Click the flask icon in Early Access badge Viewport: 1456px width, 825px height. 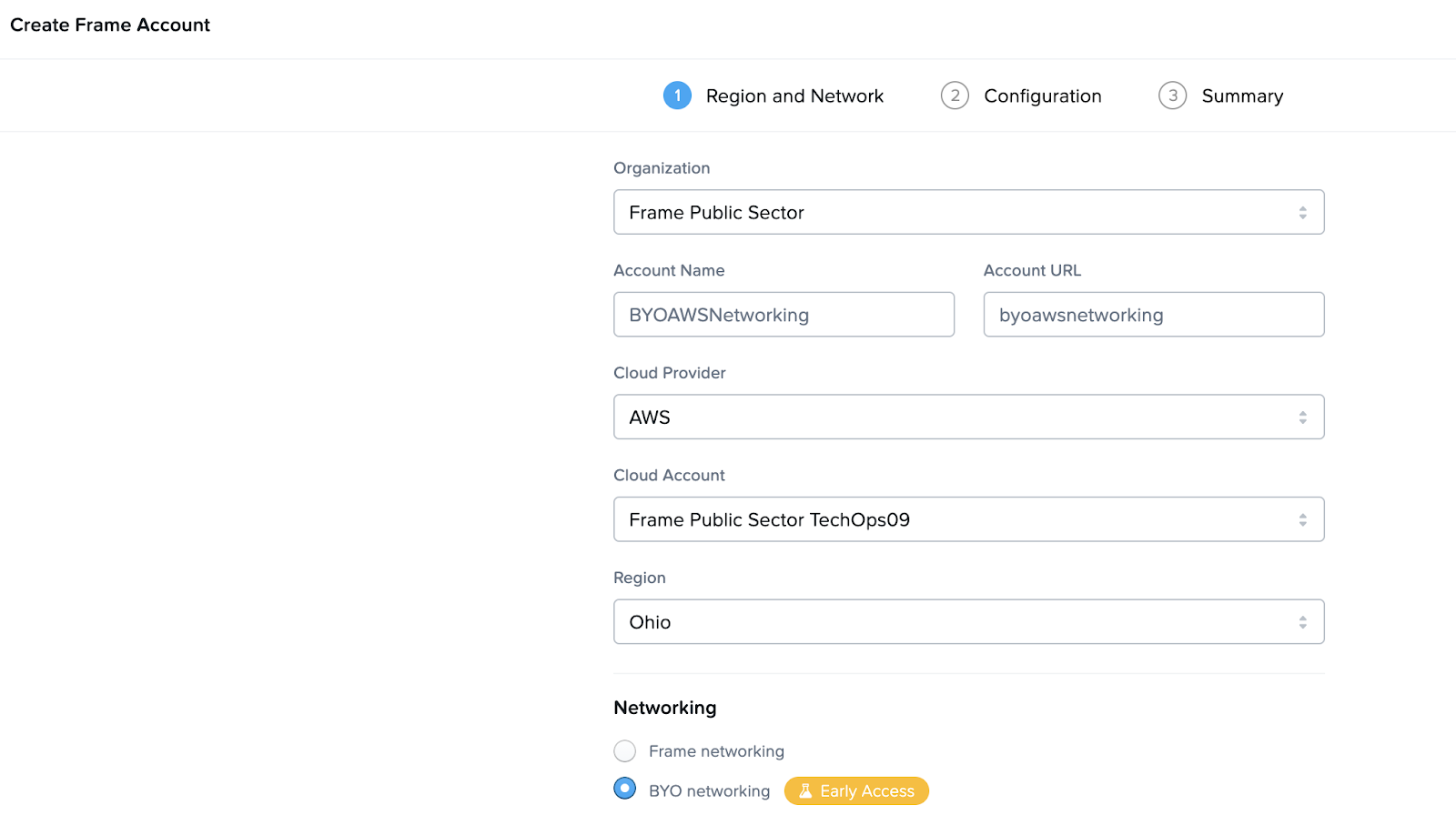click(805, 791)
